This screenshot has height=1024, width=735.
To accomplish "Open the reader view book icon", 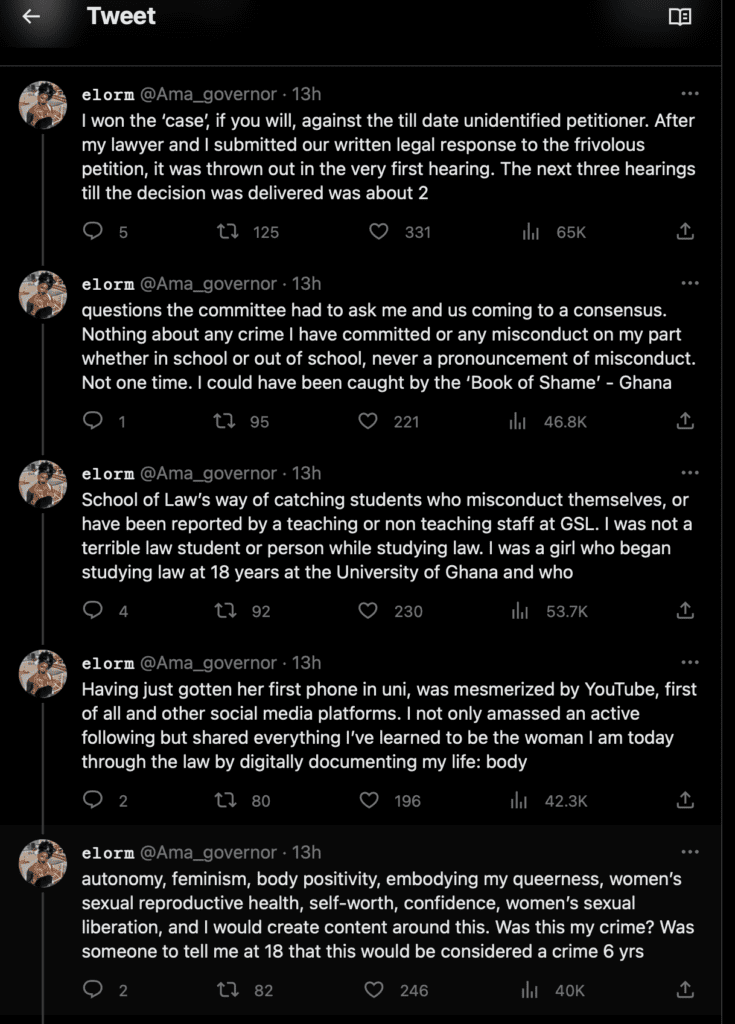I will [x=680, y=17].
